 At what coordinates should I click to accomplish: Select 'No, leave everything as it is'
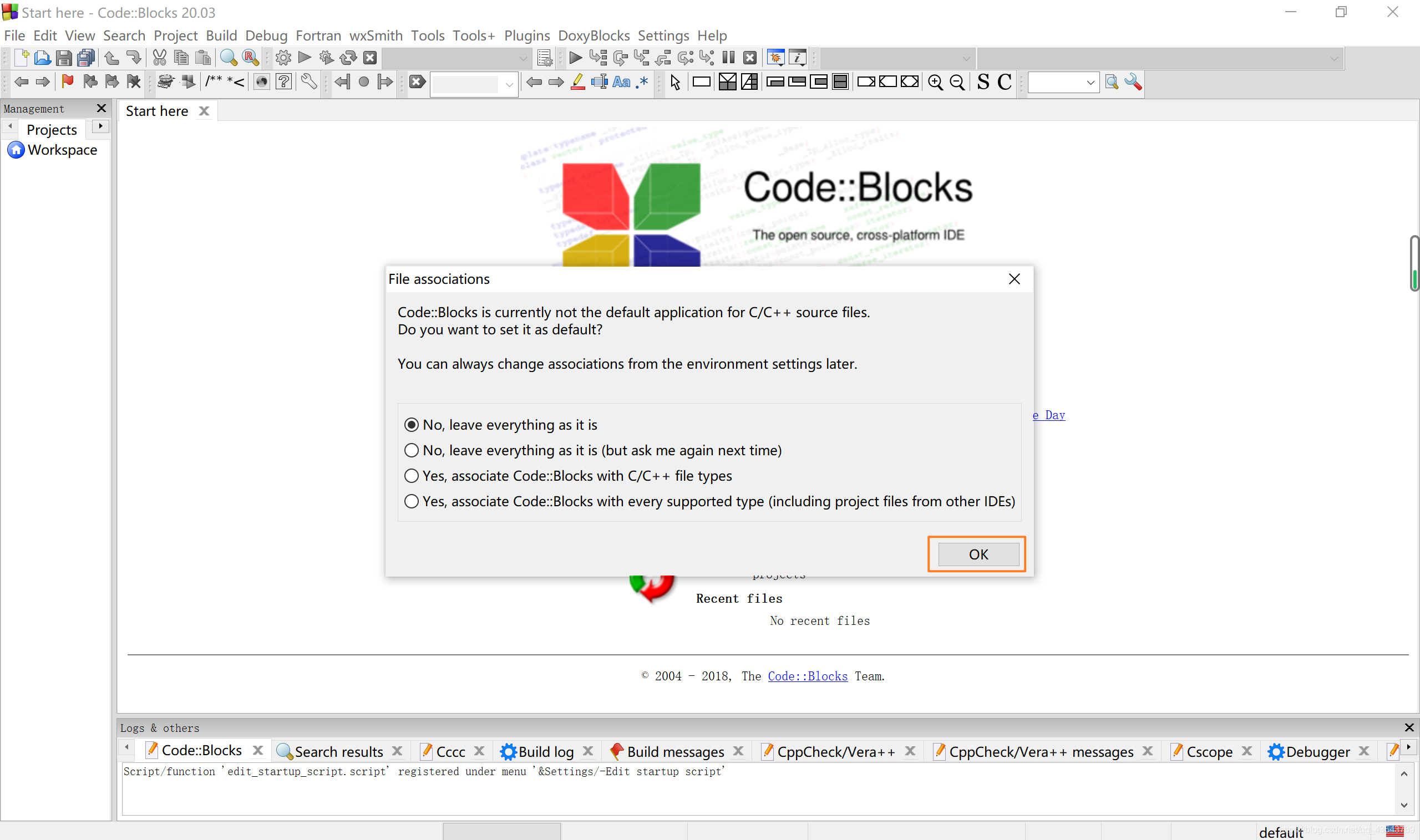[410, 424]
